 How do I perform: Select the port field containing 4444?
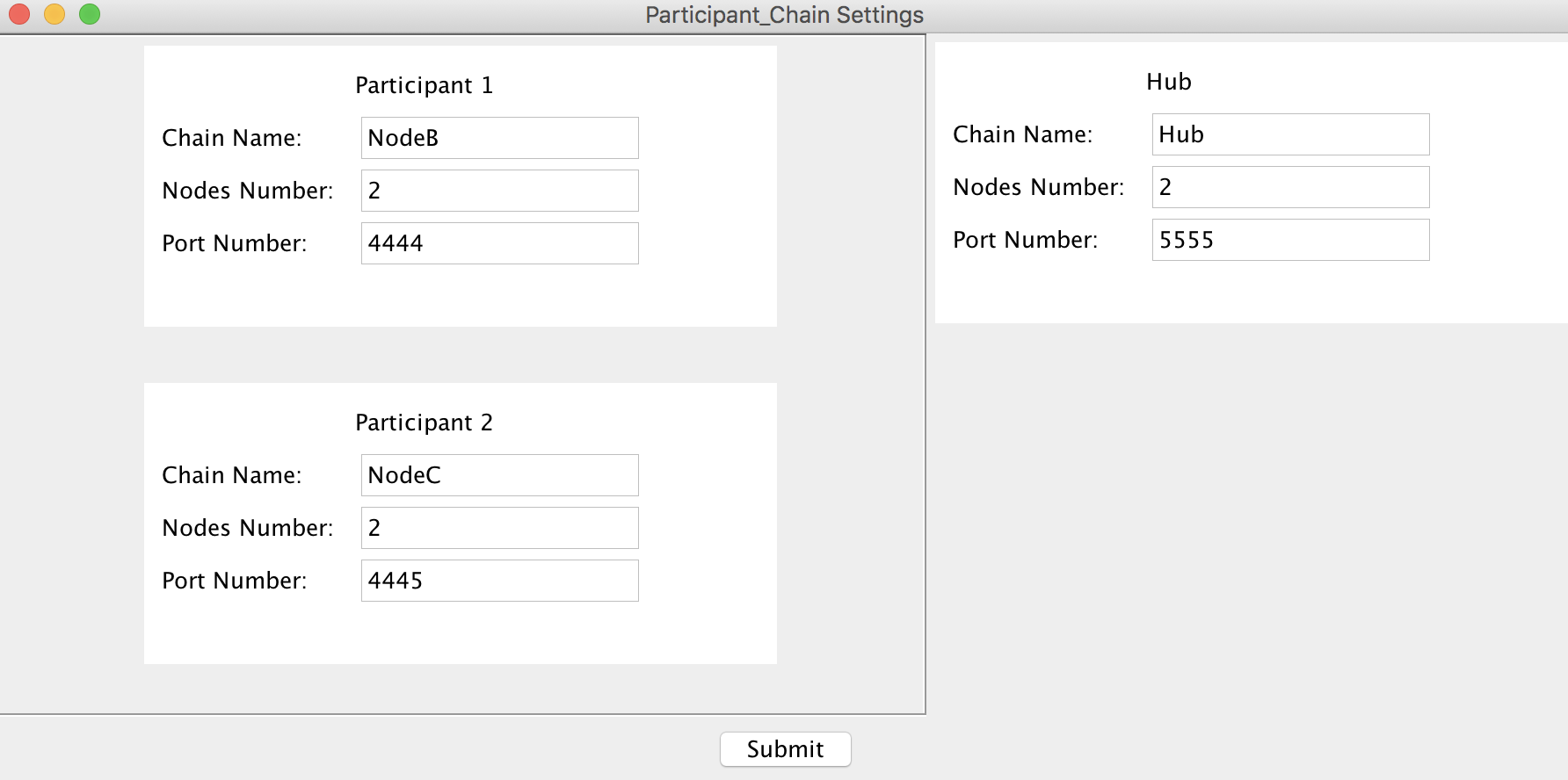tap(499, 243)
